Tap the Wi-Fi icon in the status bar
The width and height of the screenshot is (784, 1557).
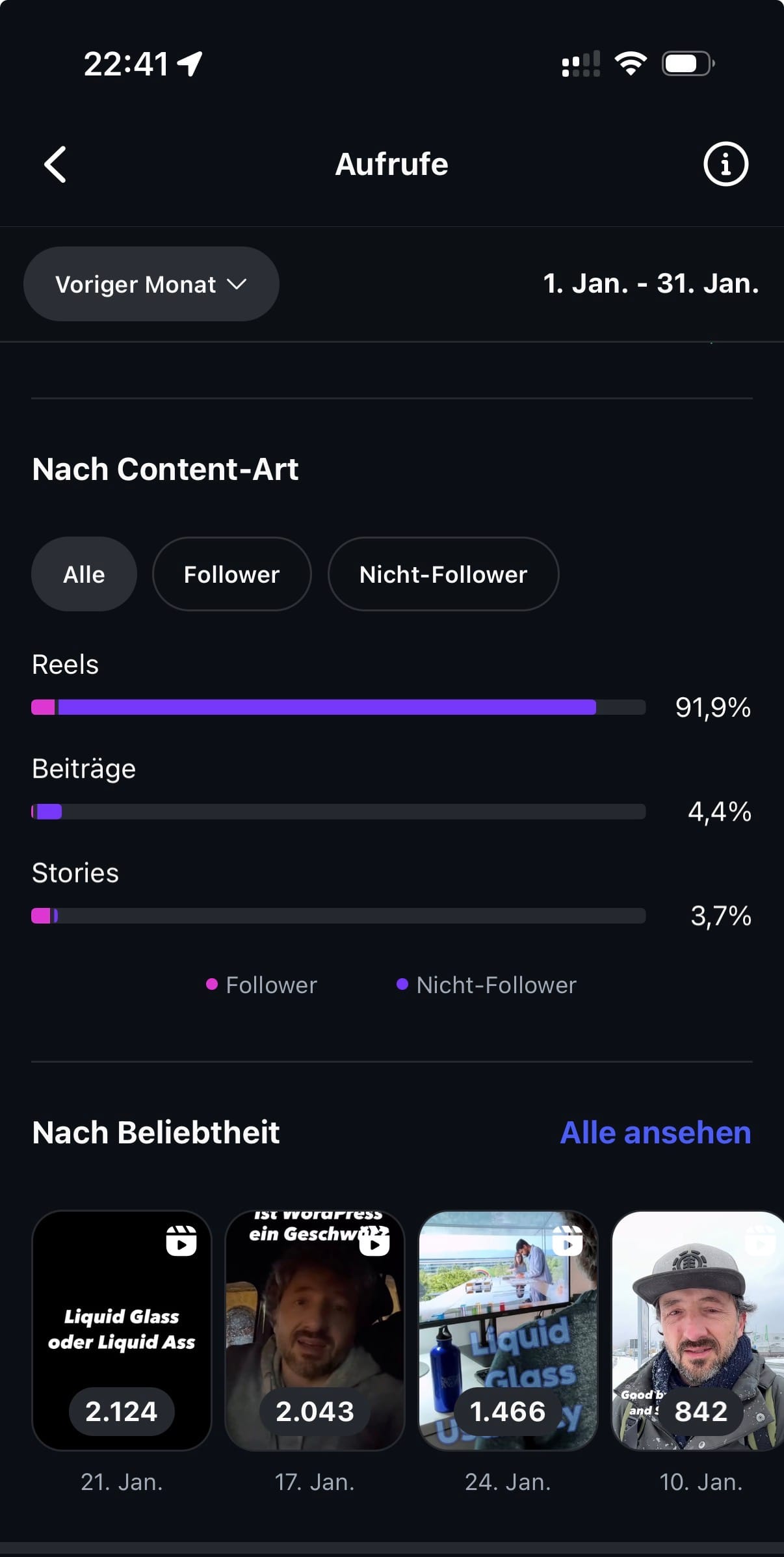[x=629, y=63]
